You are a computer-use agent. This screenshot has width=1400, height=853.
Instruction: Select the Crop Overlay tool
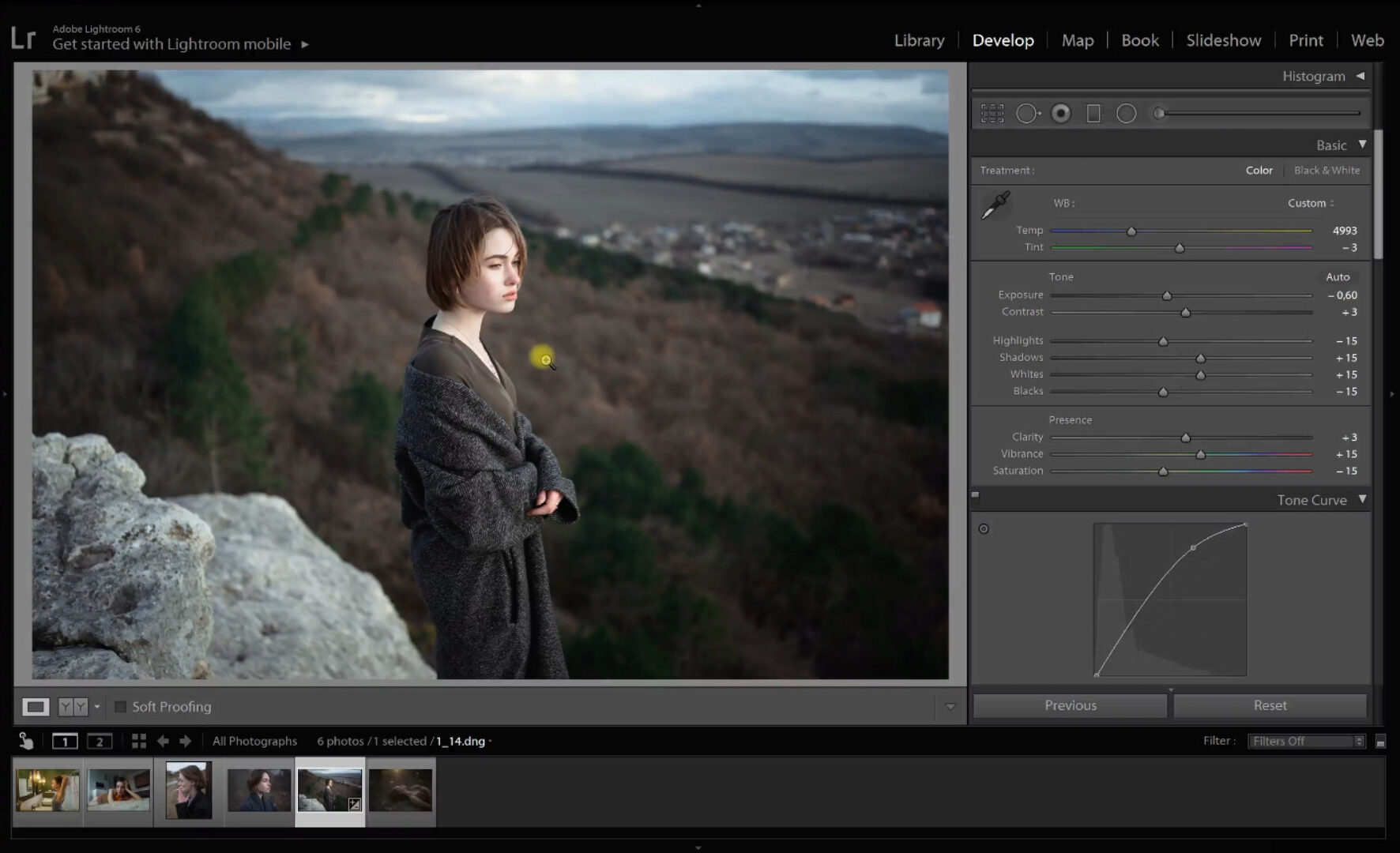coord(992,114)
